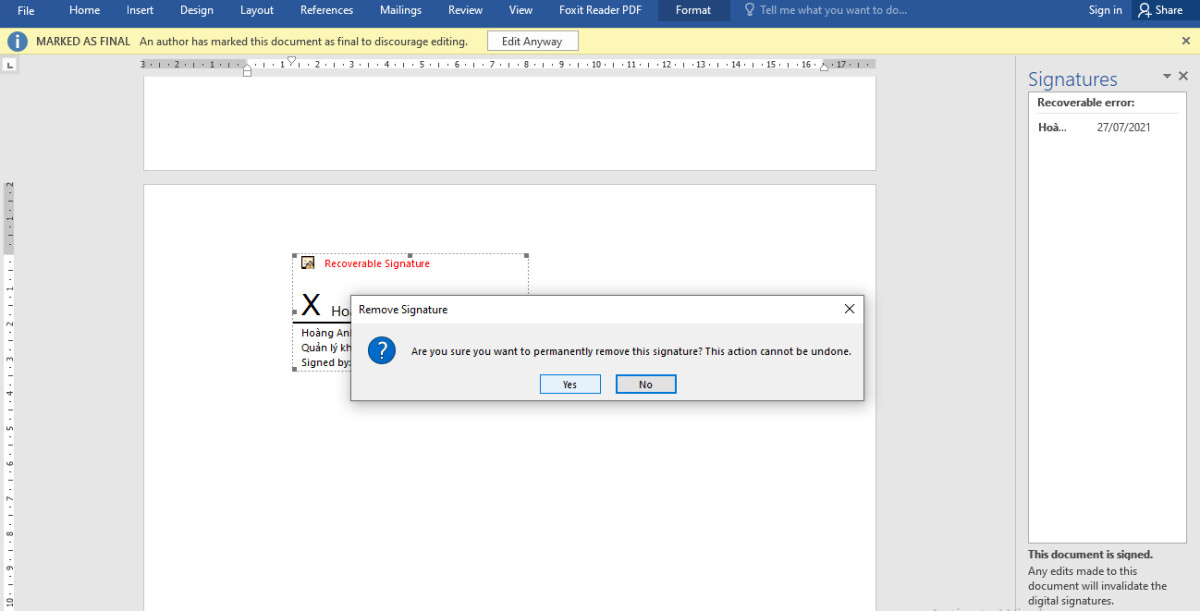This screenshot has width=1200, height=611.
Task: Open the View tab
Action: (521, 10)
